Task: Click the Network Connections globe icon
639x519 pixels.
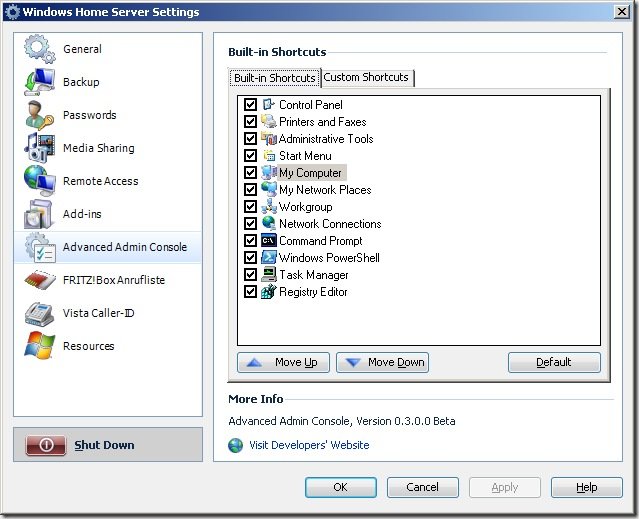Action: pos(269,223)
